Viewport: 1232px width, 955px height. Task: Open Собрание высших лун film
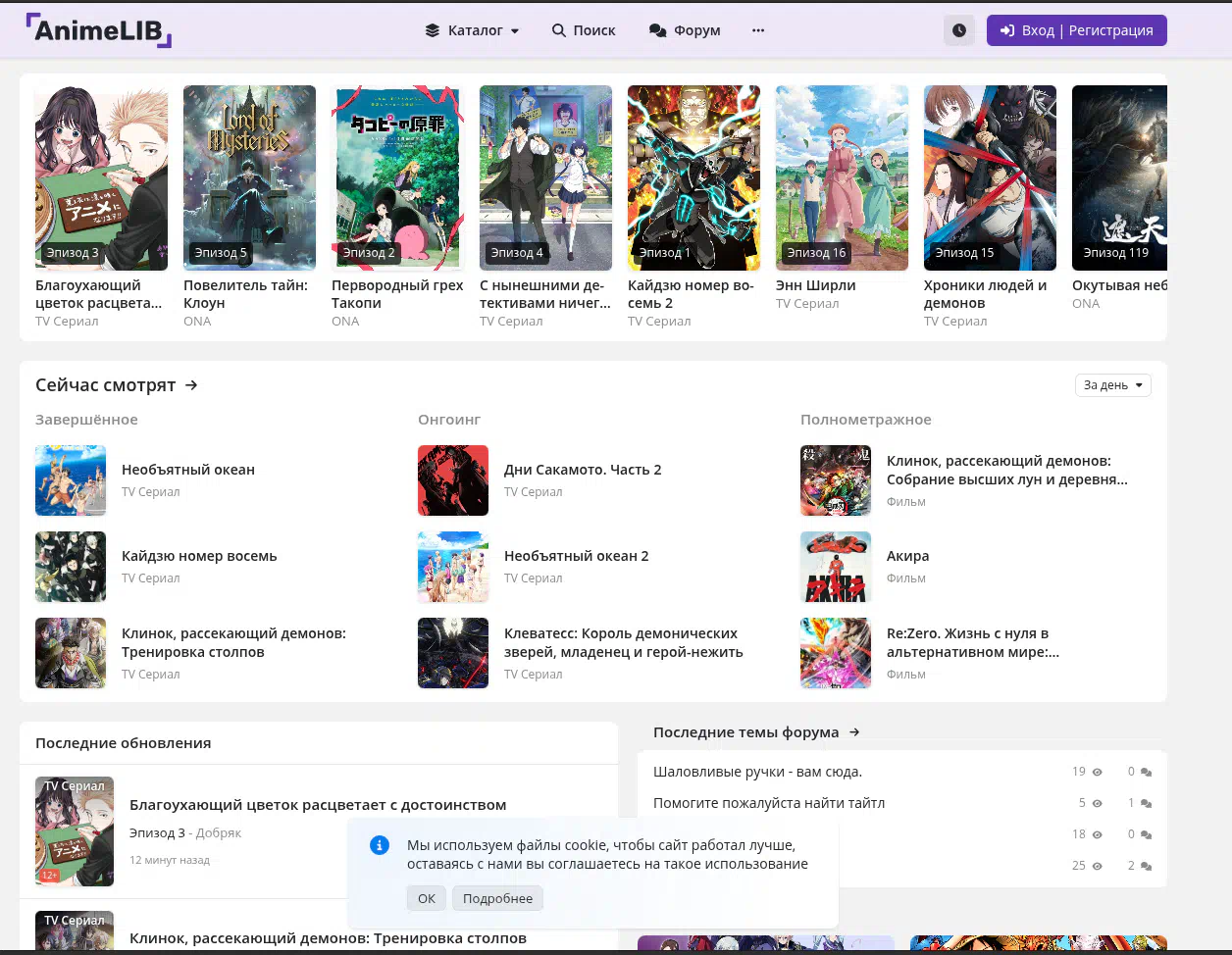(x=1007, y=470)
